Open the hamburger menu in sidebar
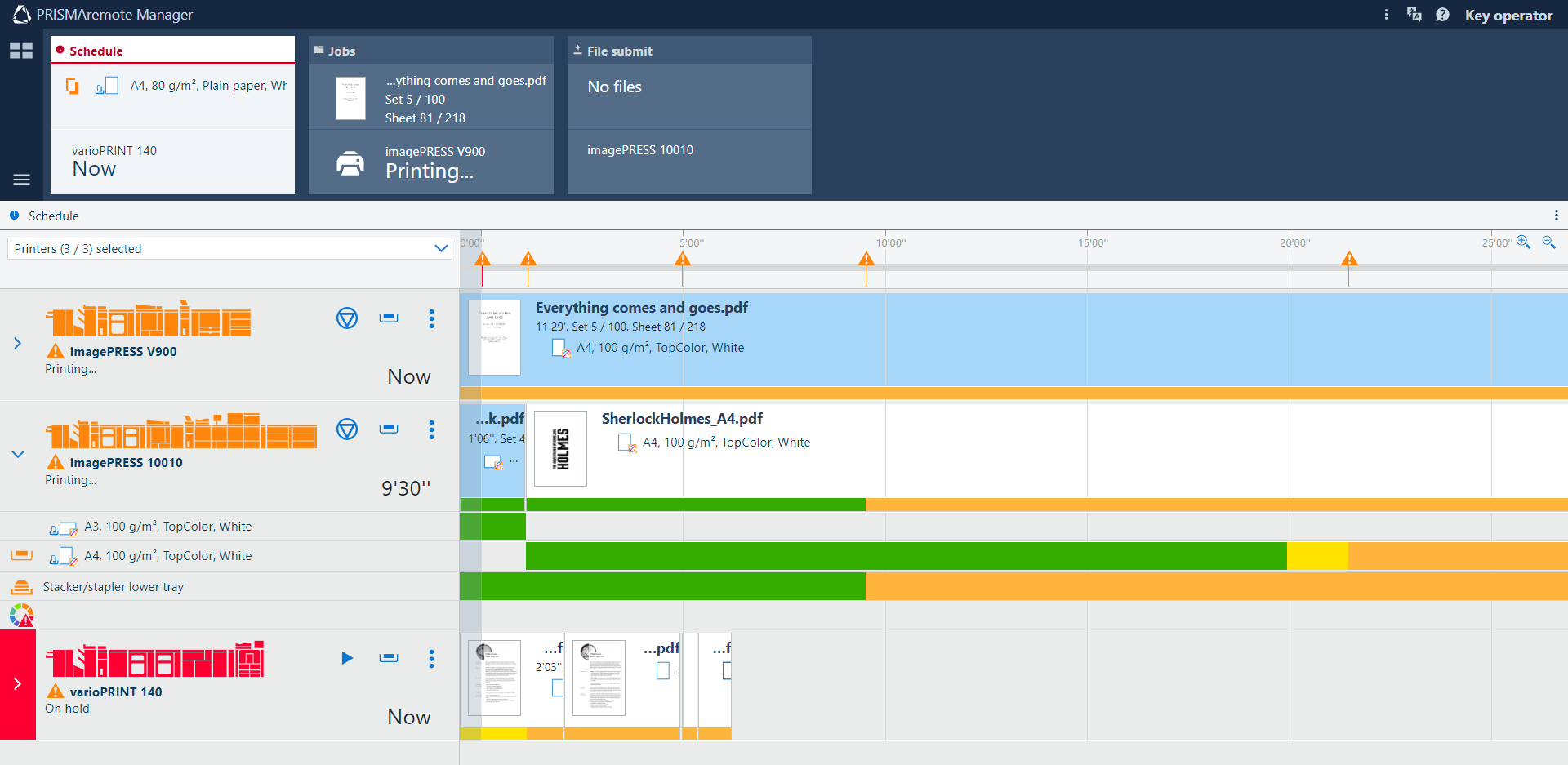1568x765 pixels. [21, 180]
